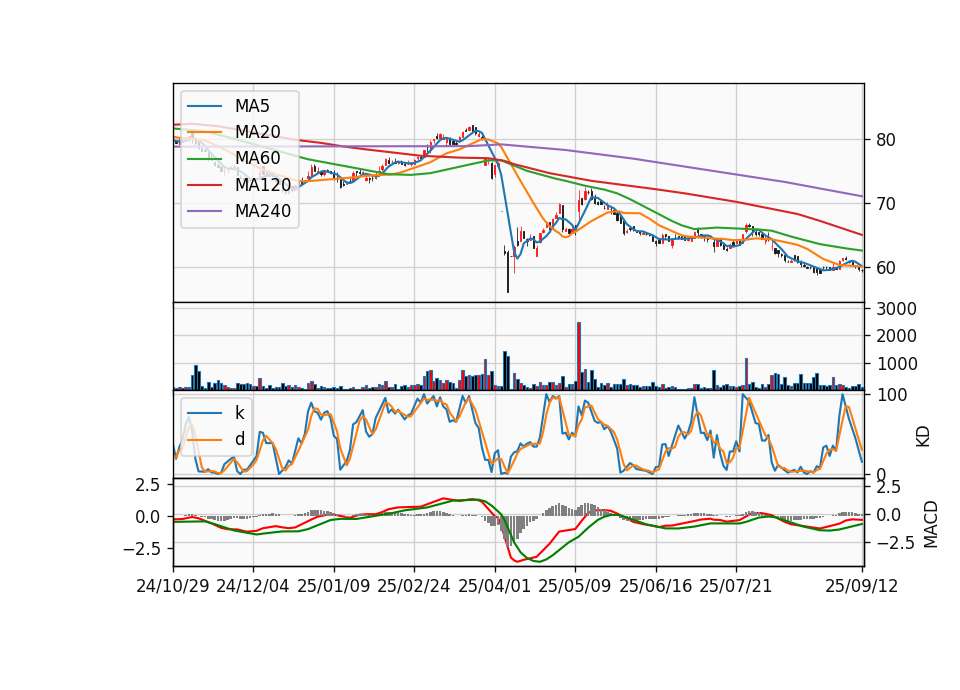Click the 24/10/29 date axis label
This screenshot has width=960, height=690.
[x=173, y=586]
